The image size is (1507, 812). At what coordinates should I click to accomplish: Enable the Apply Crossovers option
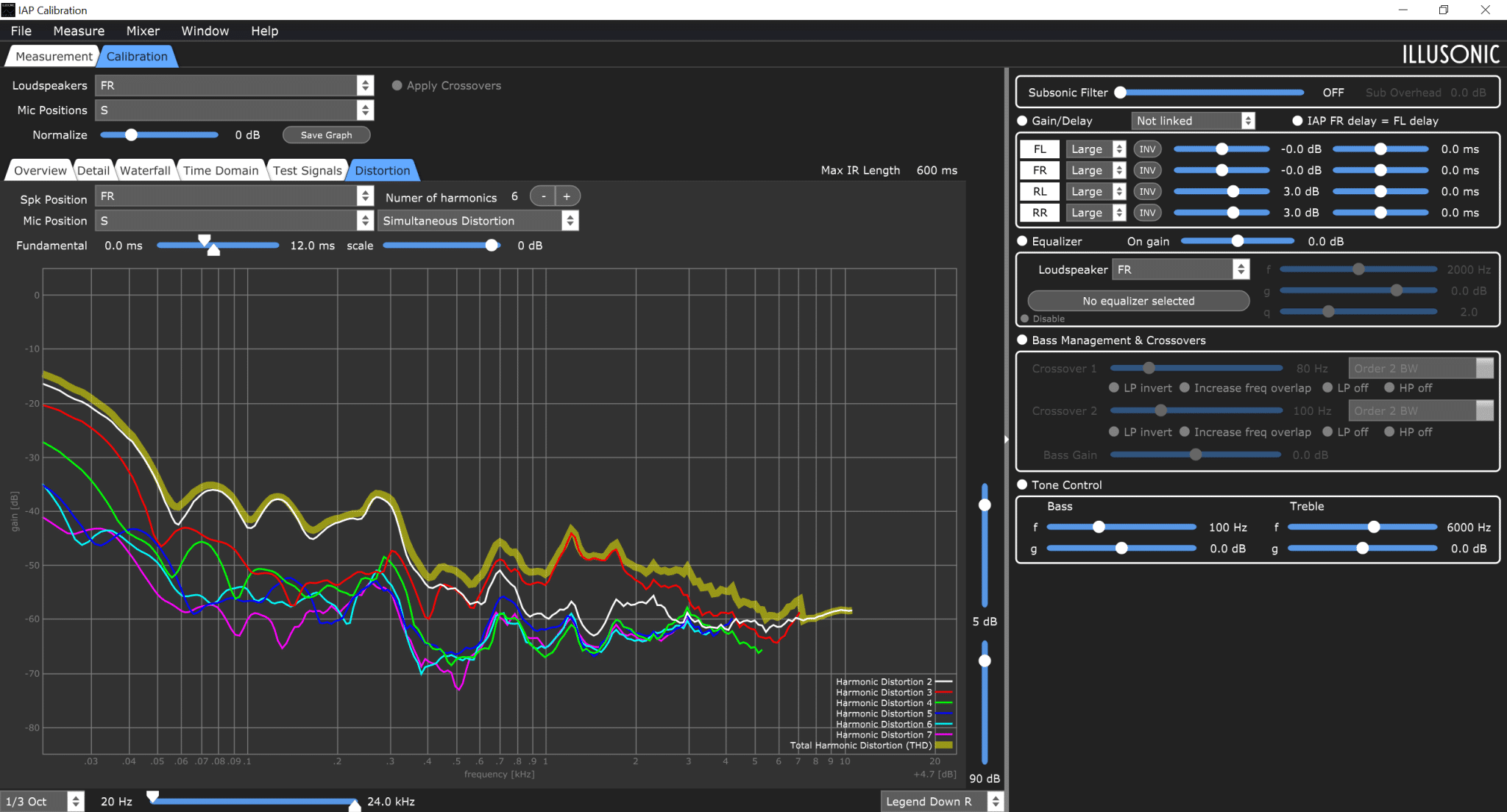[397, 85]
